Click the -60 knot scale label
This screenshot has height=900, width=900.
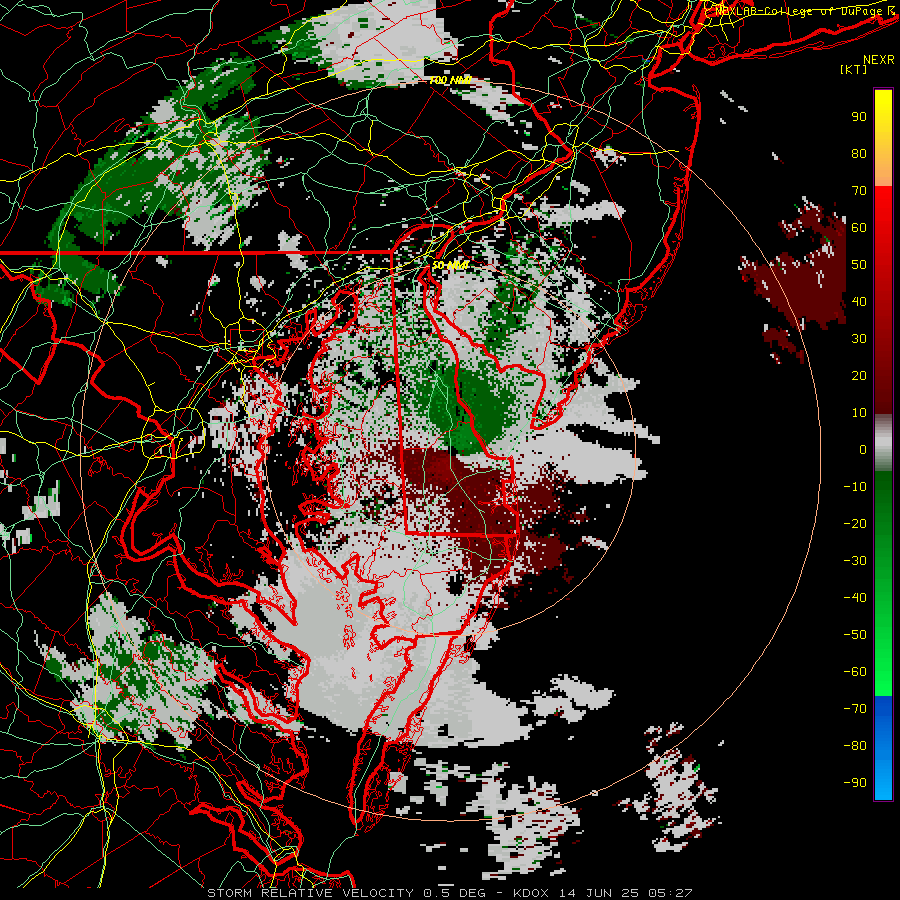tap(855, 672)
